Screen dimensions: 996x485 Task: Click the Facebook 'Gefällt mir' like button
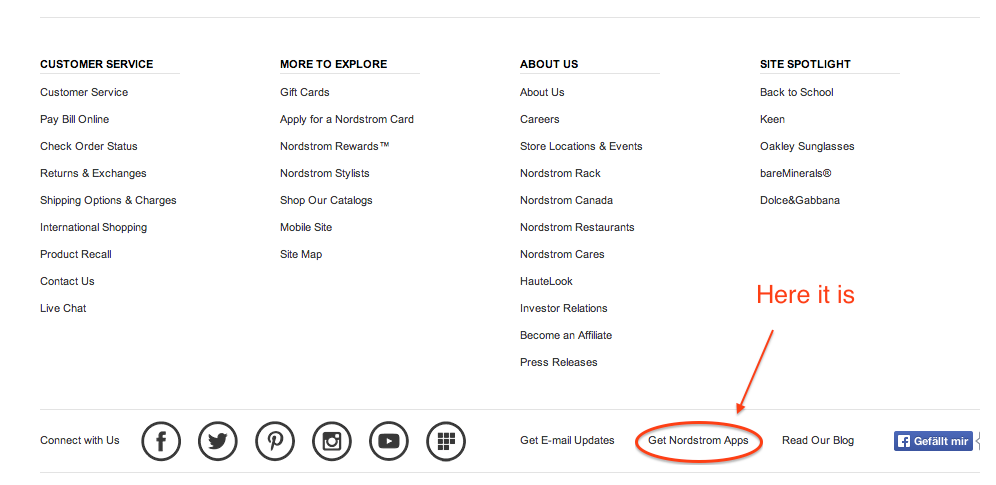click(933, 441)
